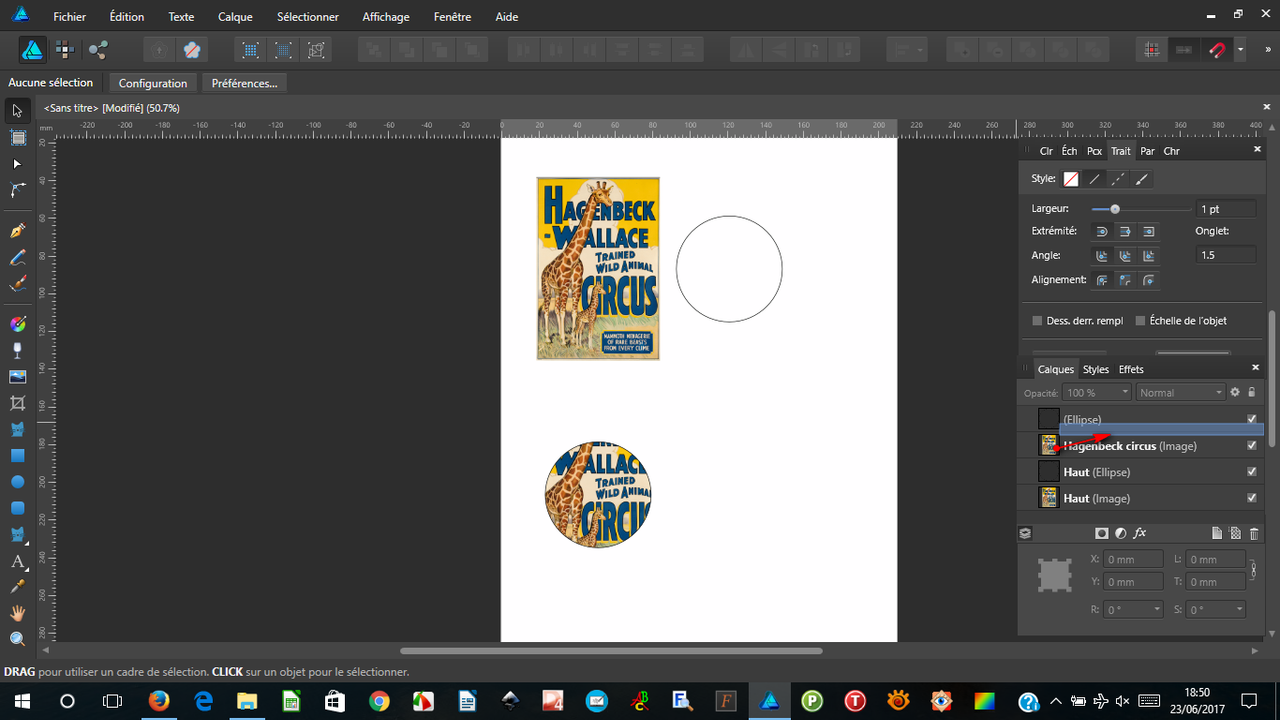Toggle visibility of Haut (Ellipse) layer

tap(1252, 472)
